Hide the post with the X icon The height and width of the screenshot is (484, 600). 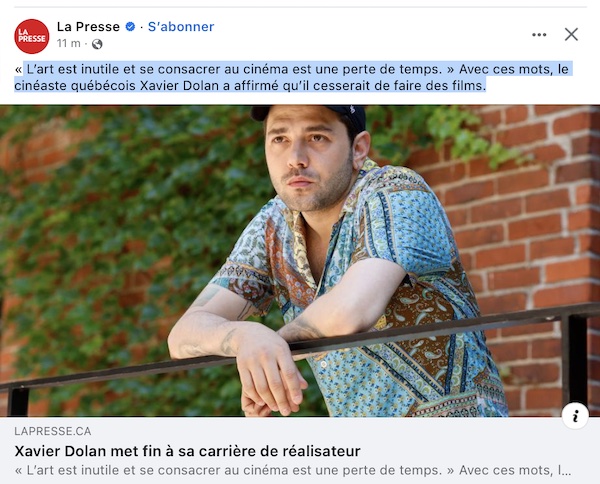571,34
